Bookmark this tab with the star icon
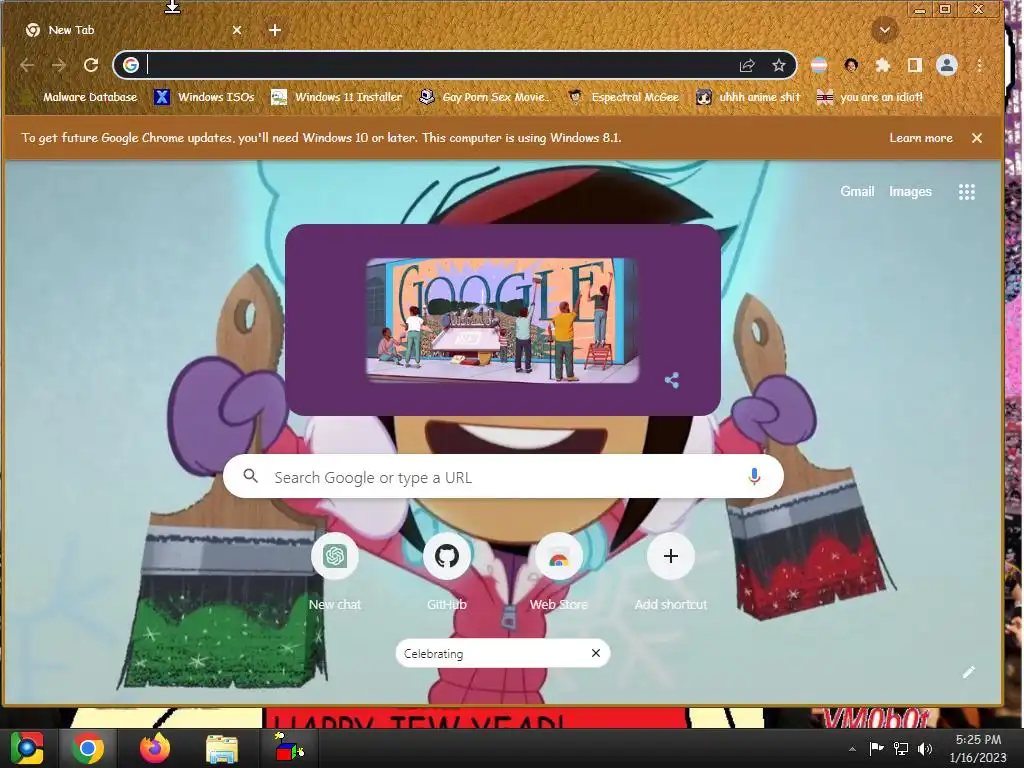The width and height of the screenshot is (1024, 768). 778,65
